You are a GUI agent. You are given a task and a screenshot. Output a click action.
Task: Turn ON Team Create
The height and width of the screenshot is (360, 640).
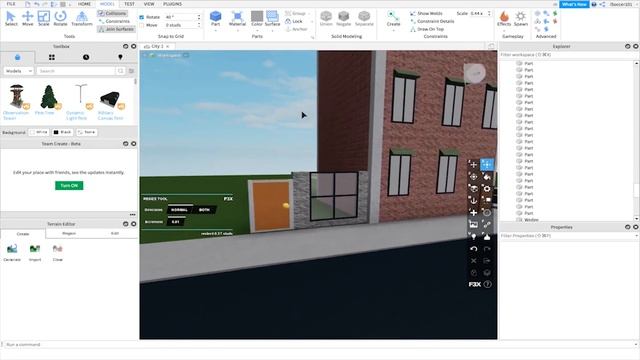[69, 186]
